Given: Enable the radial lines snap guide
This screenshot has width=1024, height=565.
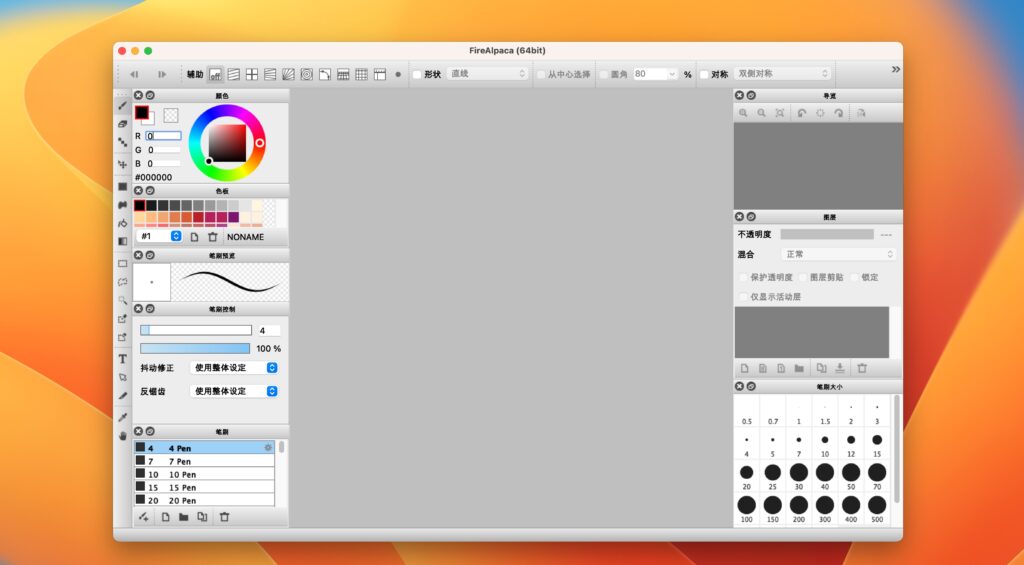Looking at the screenshot, I should tap(288, 74).
